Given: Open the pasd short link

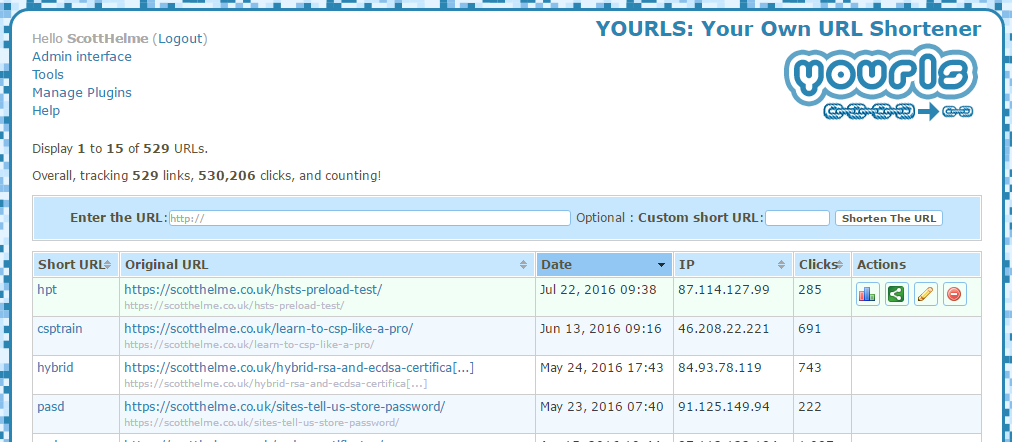Looking at the screenshot, I should pyautogui.click(x=51, y=407).
